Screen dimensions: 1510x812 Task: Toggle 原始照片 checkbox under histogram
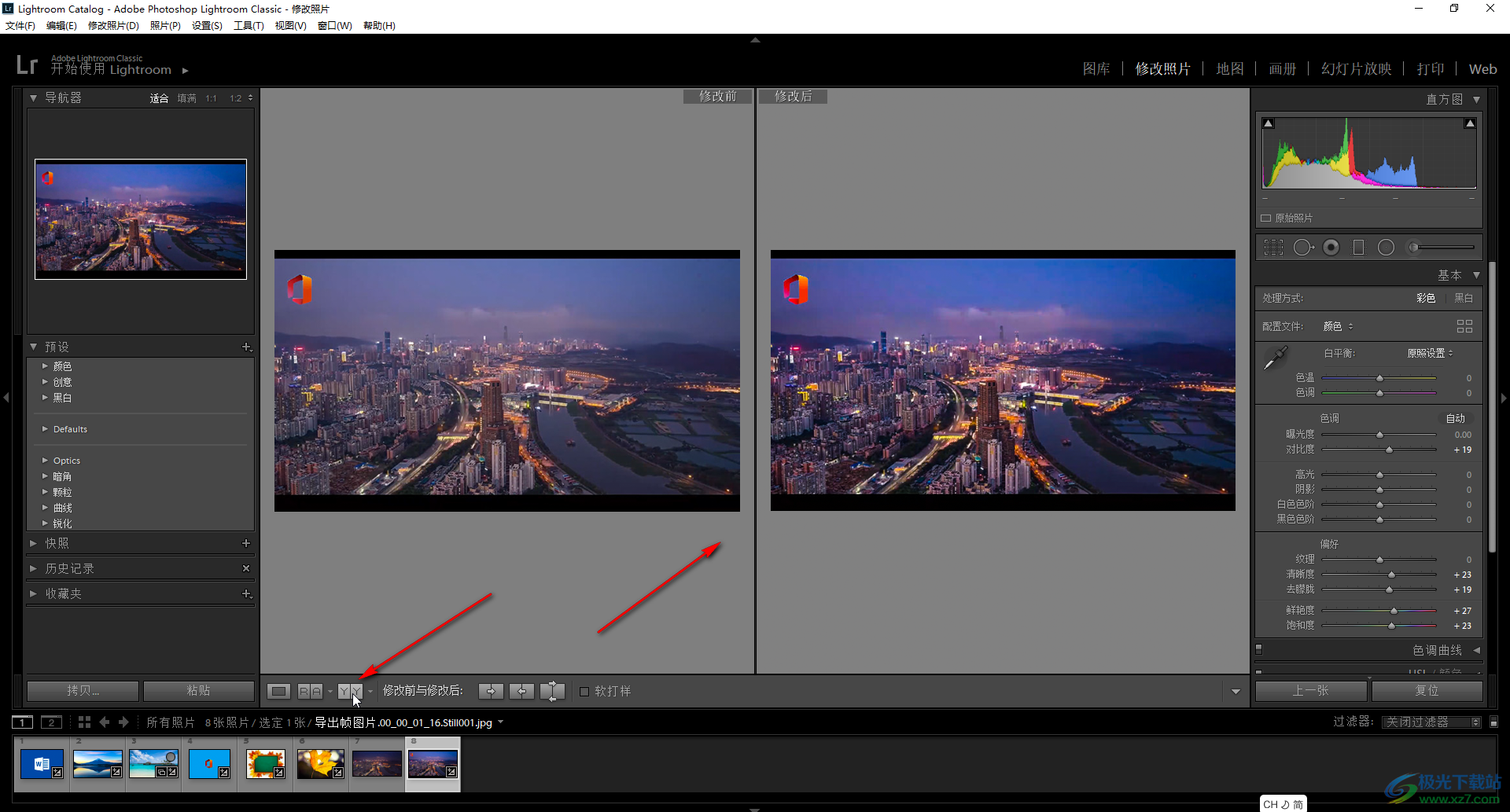(x=1266, y=218)
